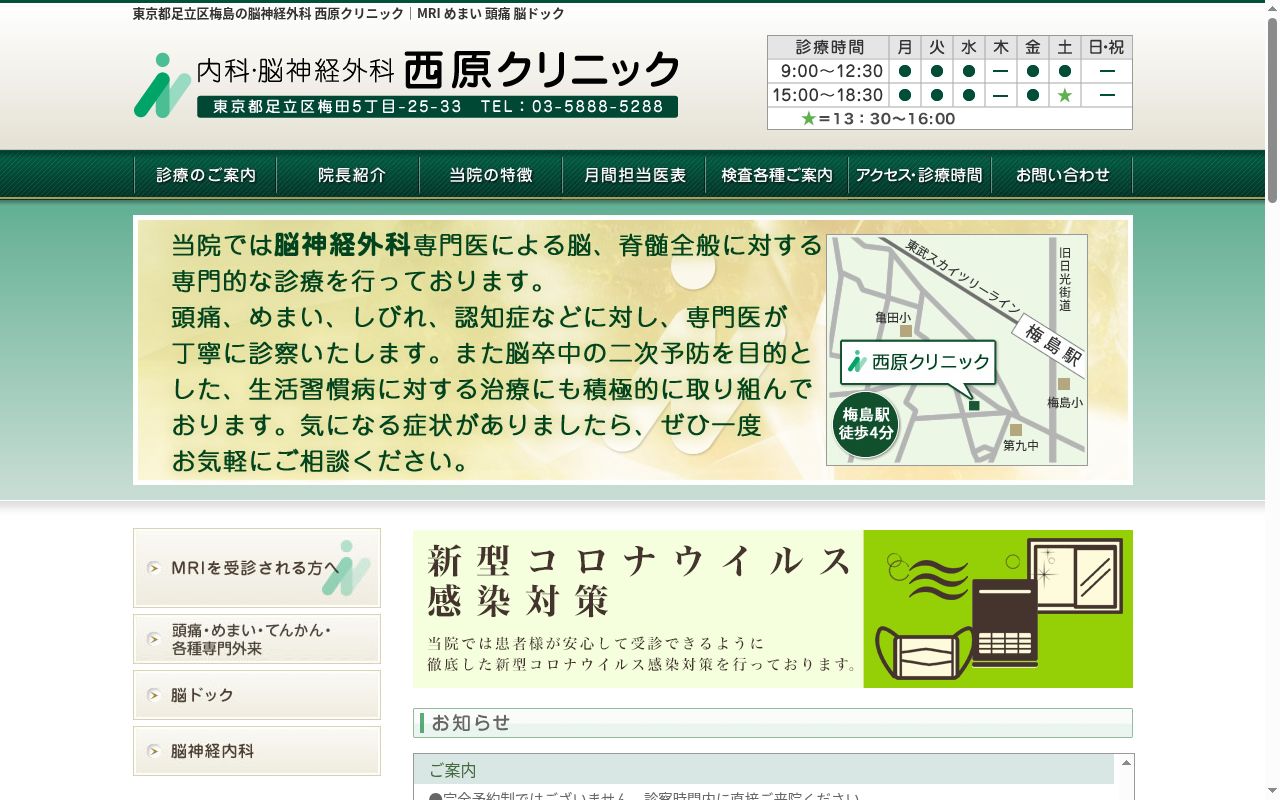Screen dimensions: 1280x800
Task: Click the 木 column header in timetable
Action: [x=1001, y=47]
